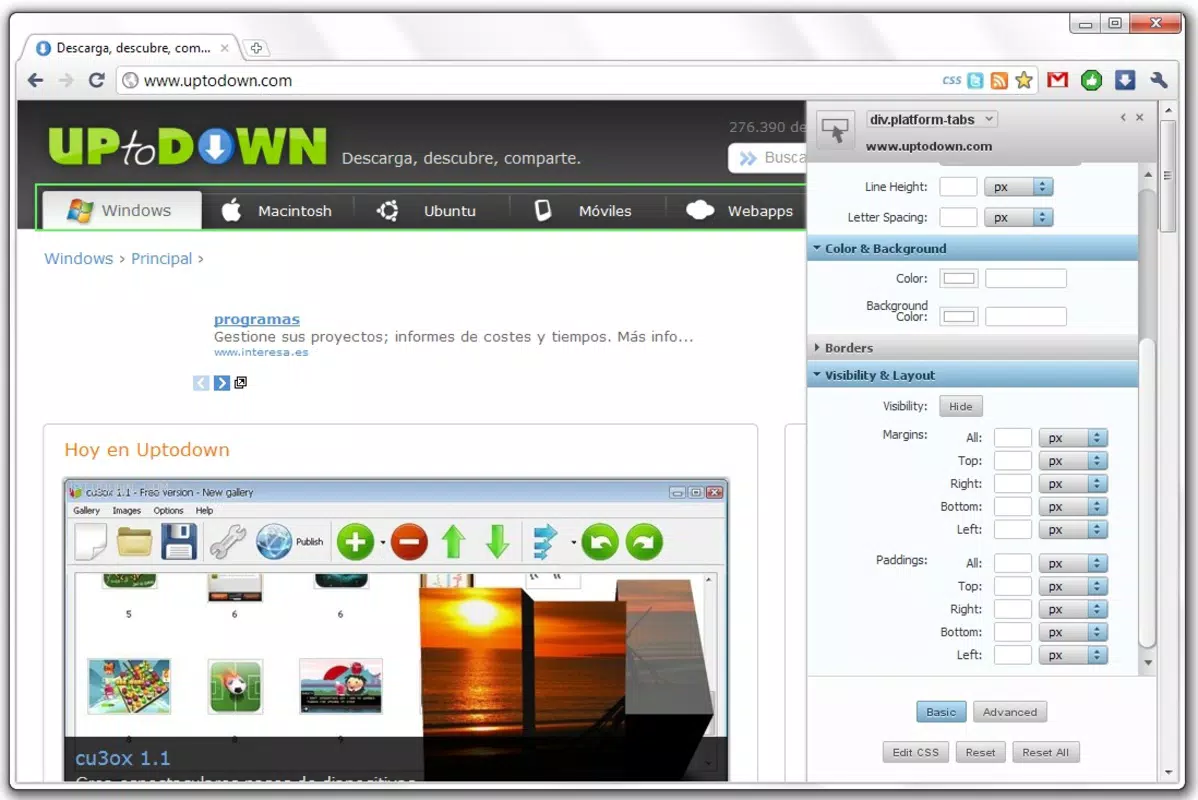This screenshot has width=1198, height=800.
Task: Close the Stylebot panel with the x
Action: pyautogui.click(x=1139, y=118)
